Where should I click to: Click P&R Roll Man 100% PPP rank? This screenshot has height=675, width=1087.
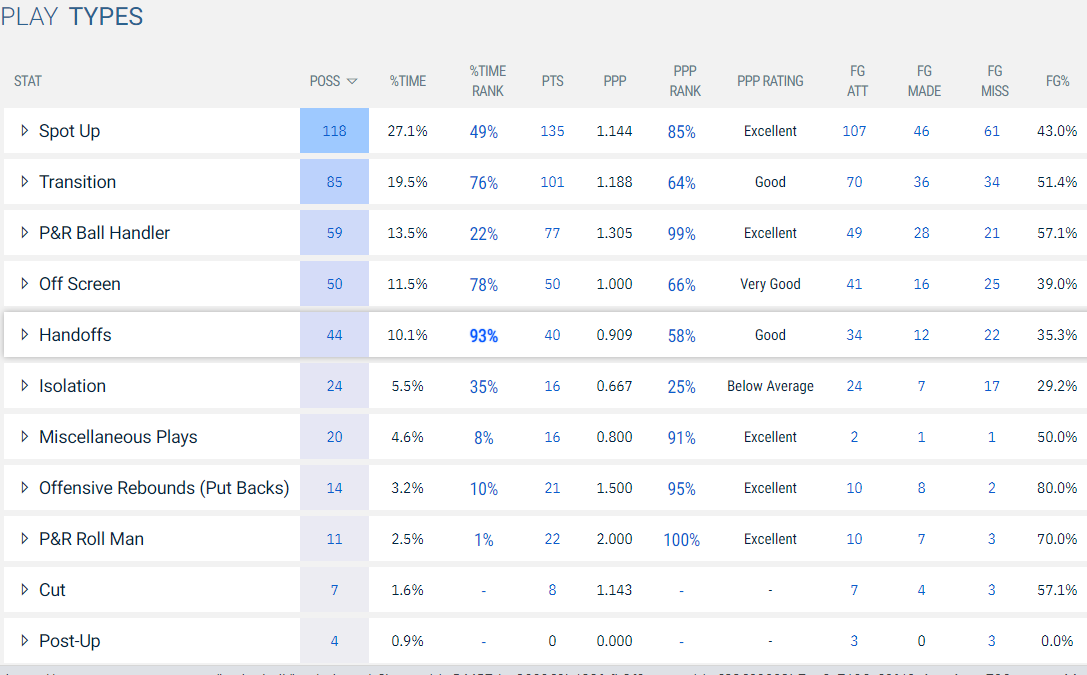coord(681,539)
